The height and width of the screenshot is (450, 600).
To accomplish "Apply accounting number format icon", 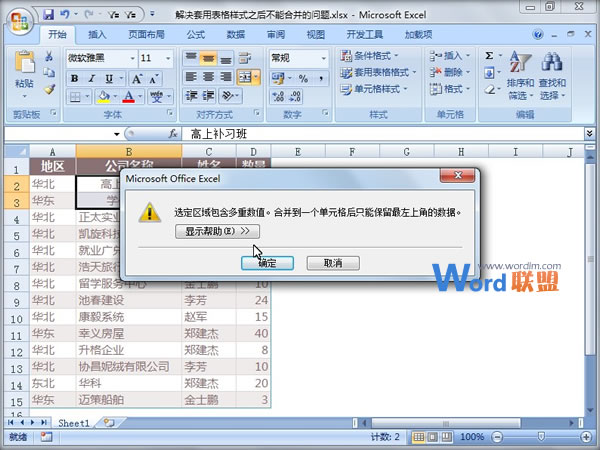I will coord(278,78).
